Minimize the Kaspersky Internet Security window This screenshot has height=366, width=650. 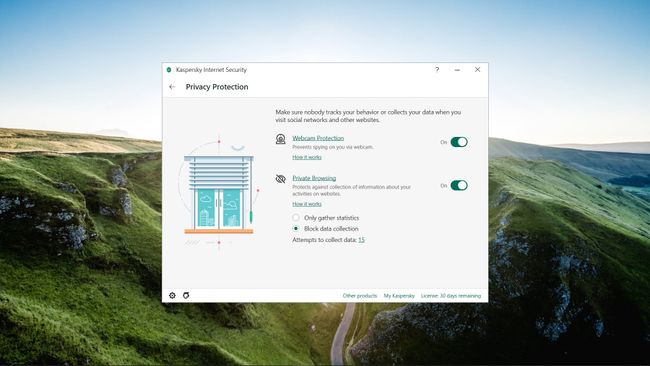pos(457,70)
